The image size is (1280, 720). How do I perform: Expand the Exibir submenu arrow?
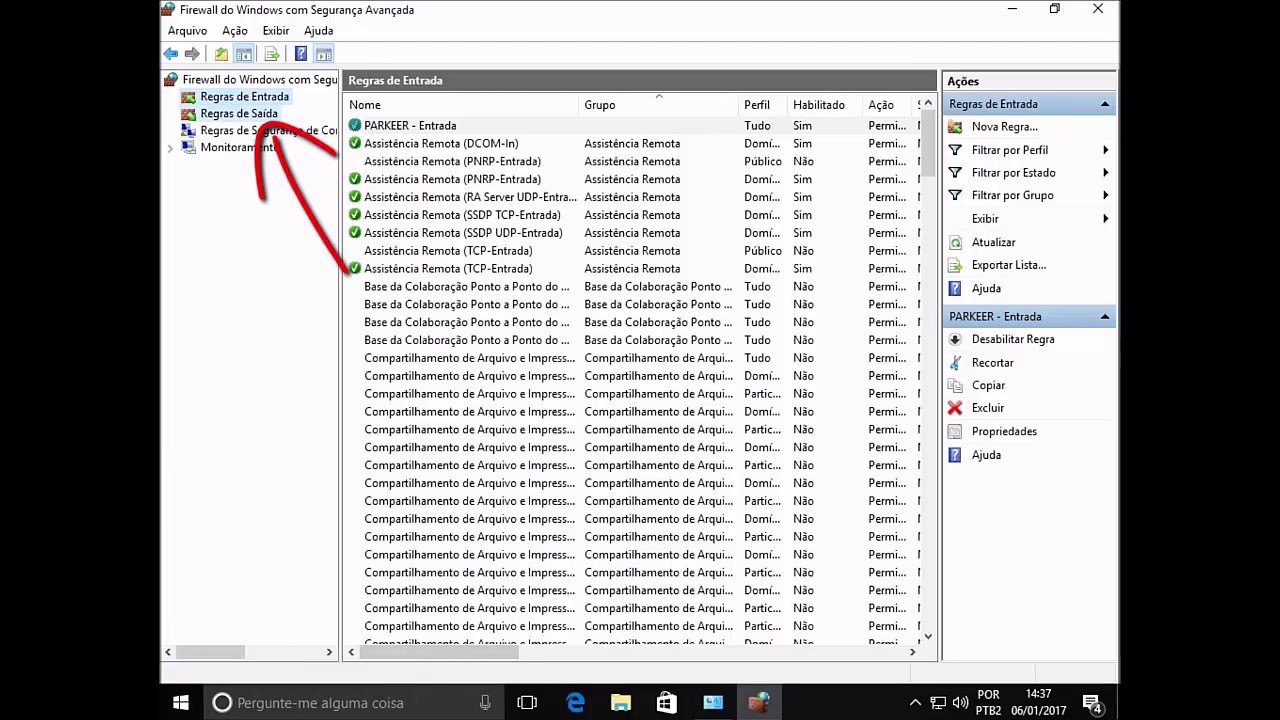coord(1106,219)
